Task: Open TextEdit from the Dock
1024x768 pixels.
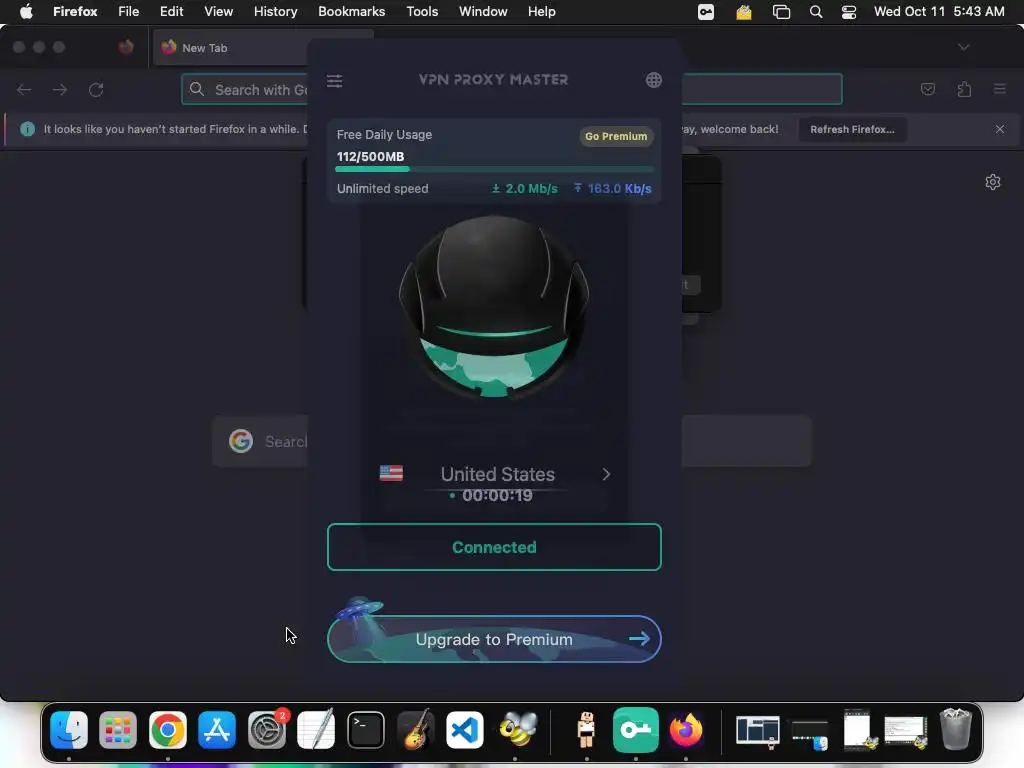Action: (316, 729)
